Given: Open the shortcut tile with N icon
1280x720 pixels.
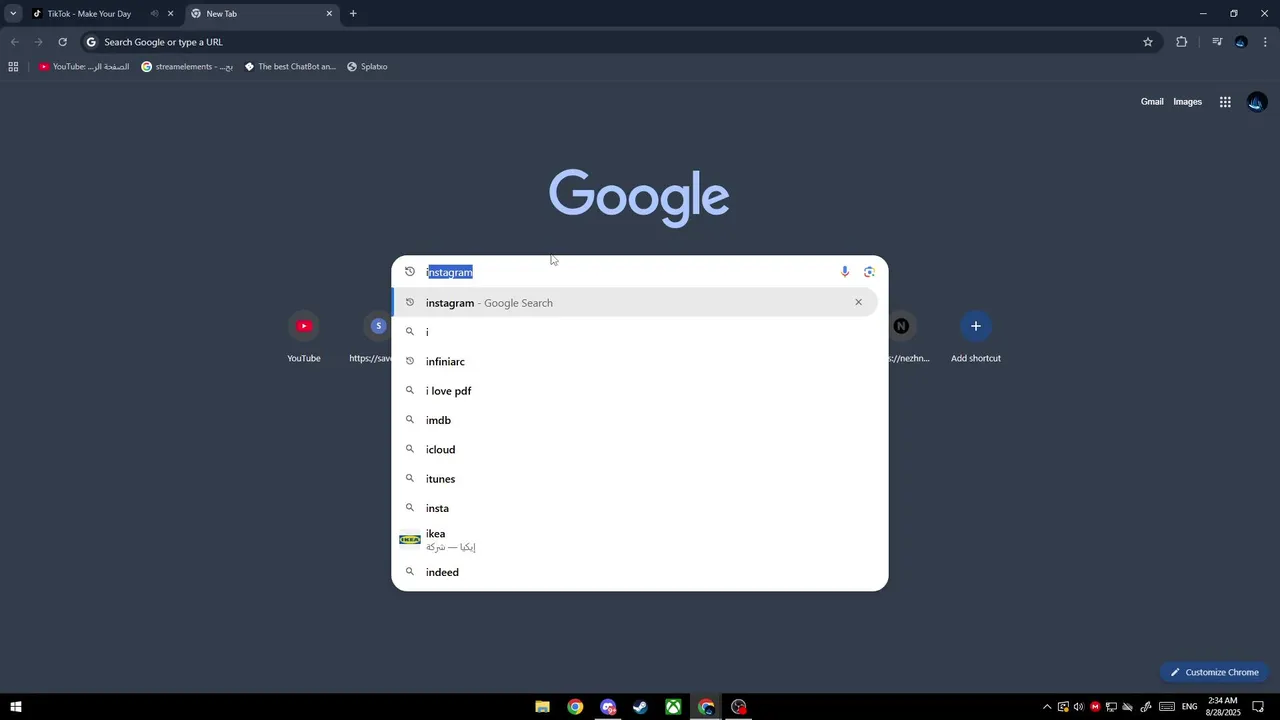Looking at the screenshot, I should tap(901, 338).
